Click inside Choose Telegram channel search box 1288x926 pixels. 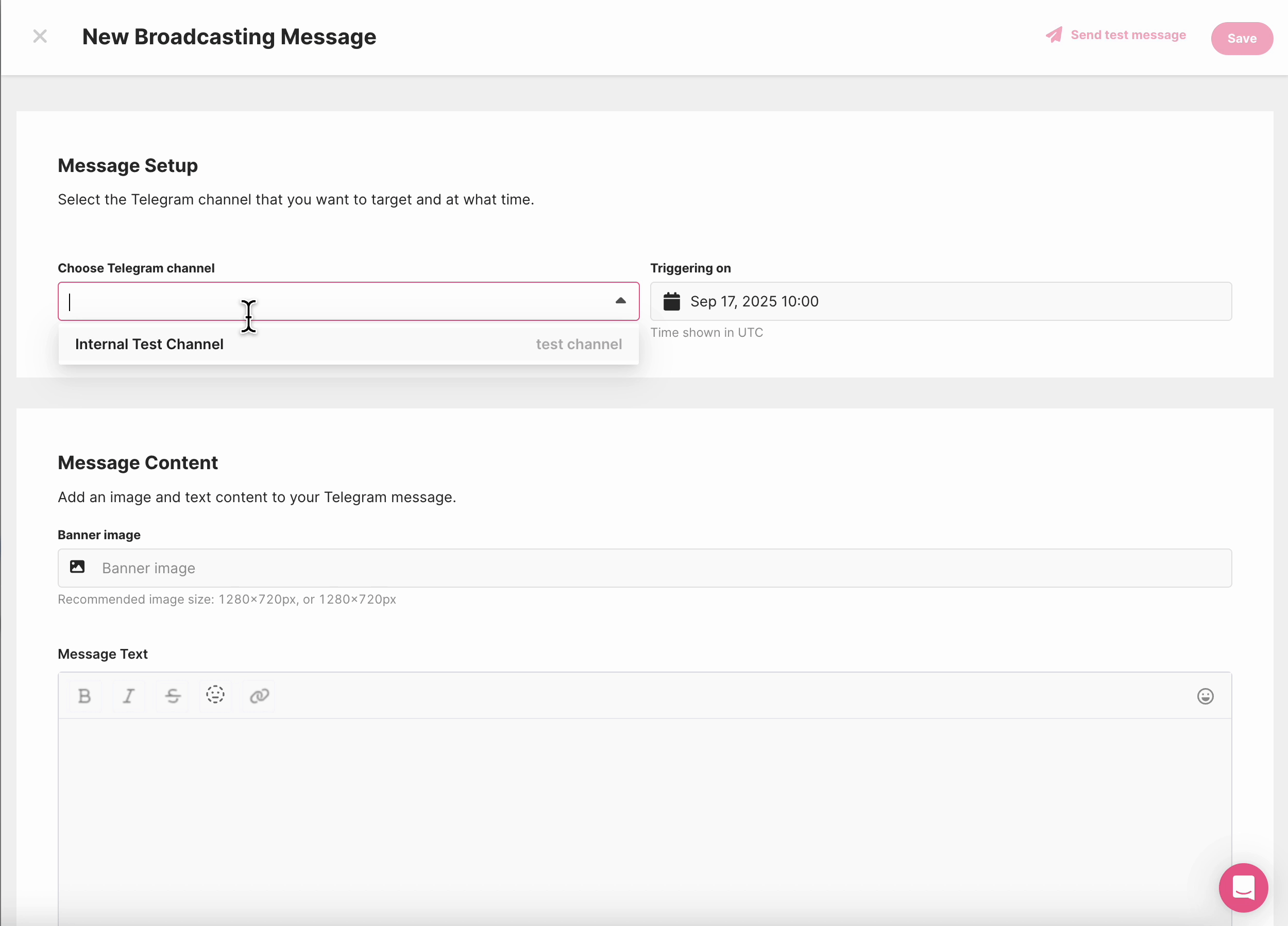pyautogui.click(x=335, y=301)
